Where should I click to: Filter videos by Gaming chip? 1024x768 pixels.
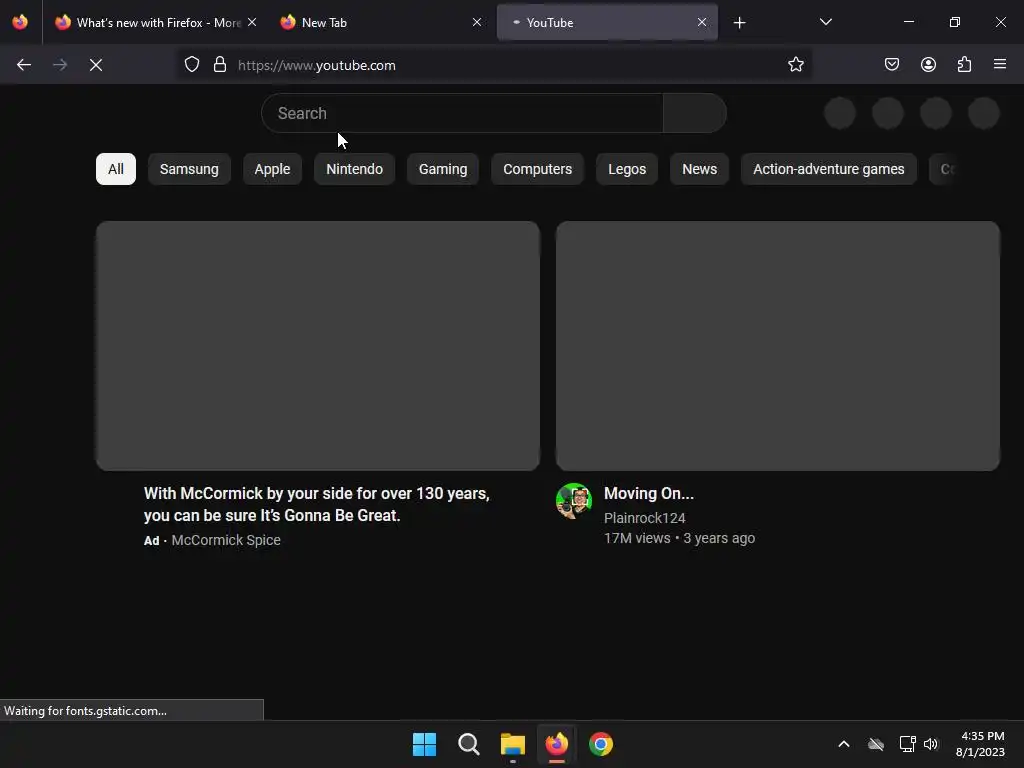point(443,169)
